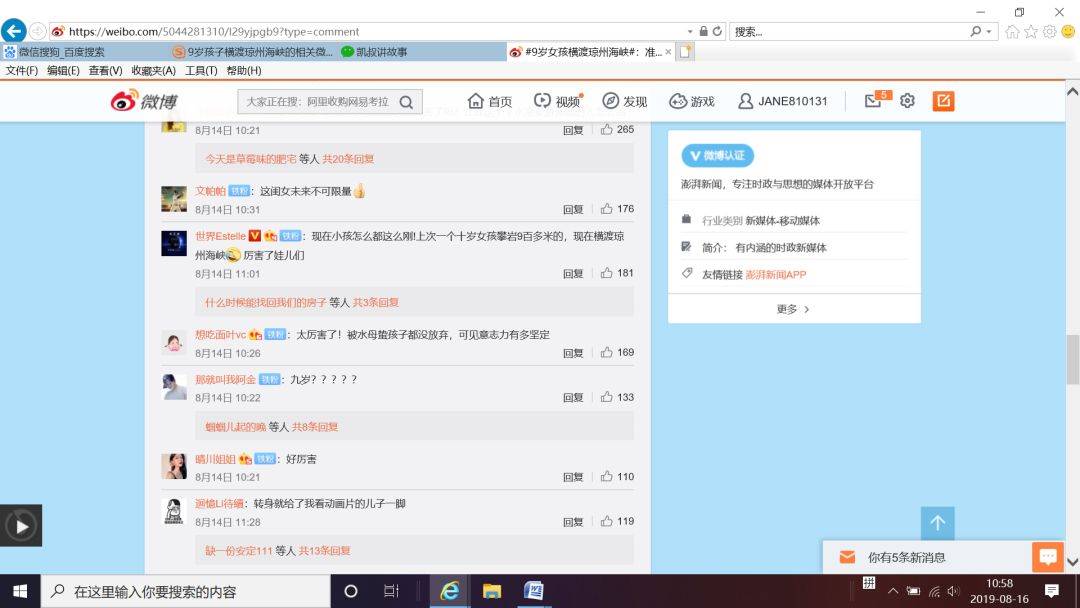Open JANE810131 profile link

tap(782, 101)
